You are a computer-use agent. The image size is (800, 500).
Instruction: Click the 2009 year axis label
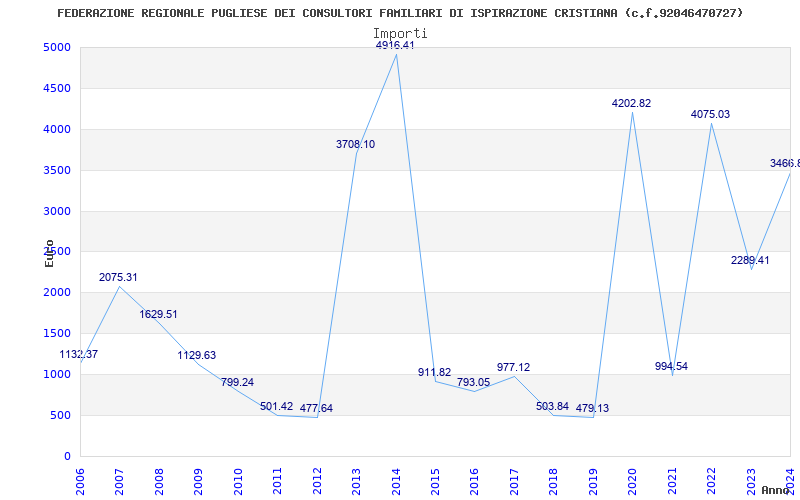click(x=198, y=482)
